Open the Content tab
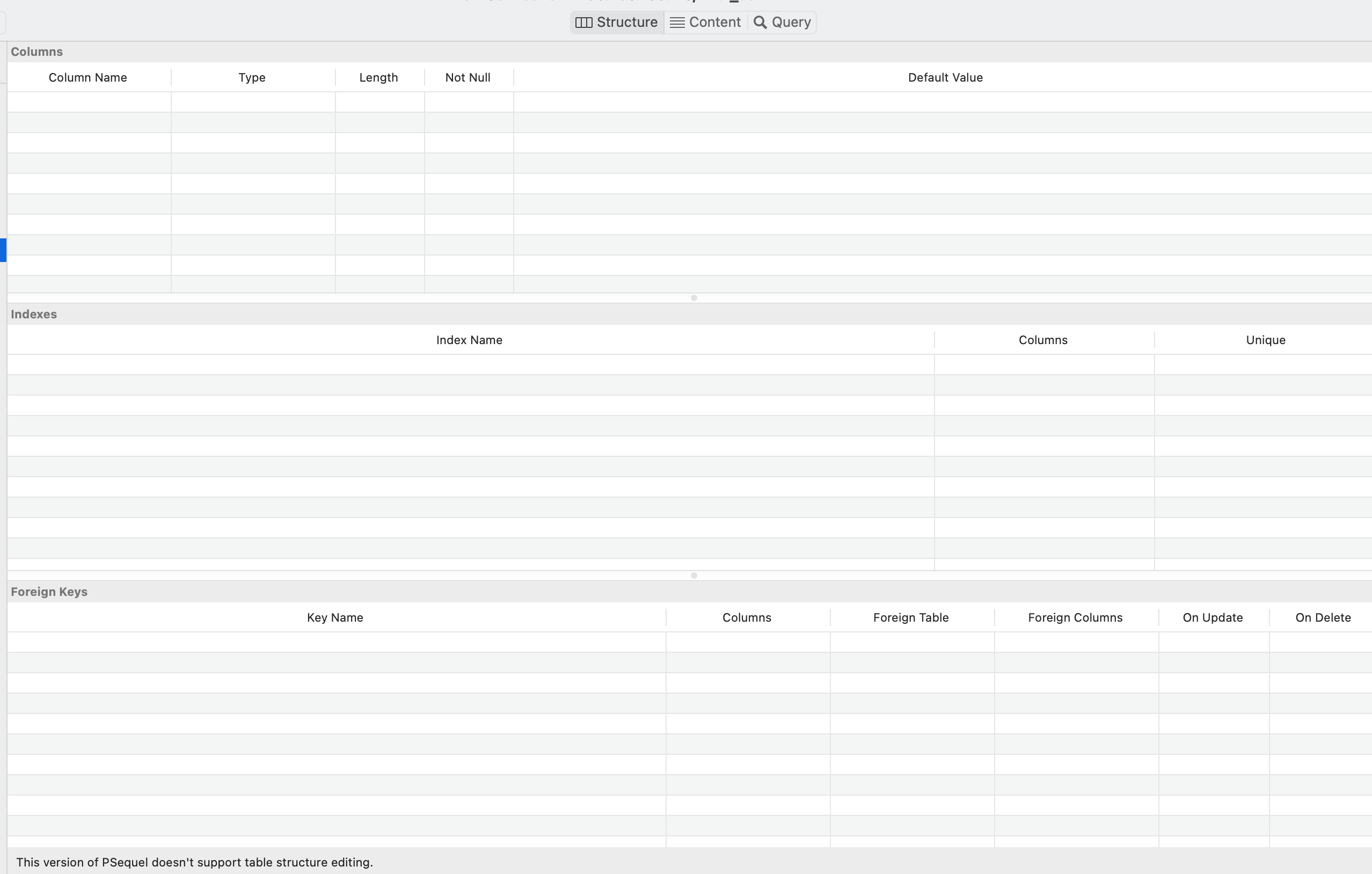The height and width of the screenshot is (874, 1372). coord(706,22)
